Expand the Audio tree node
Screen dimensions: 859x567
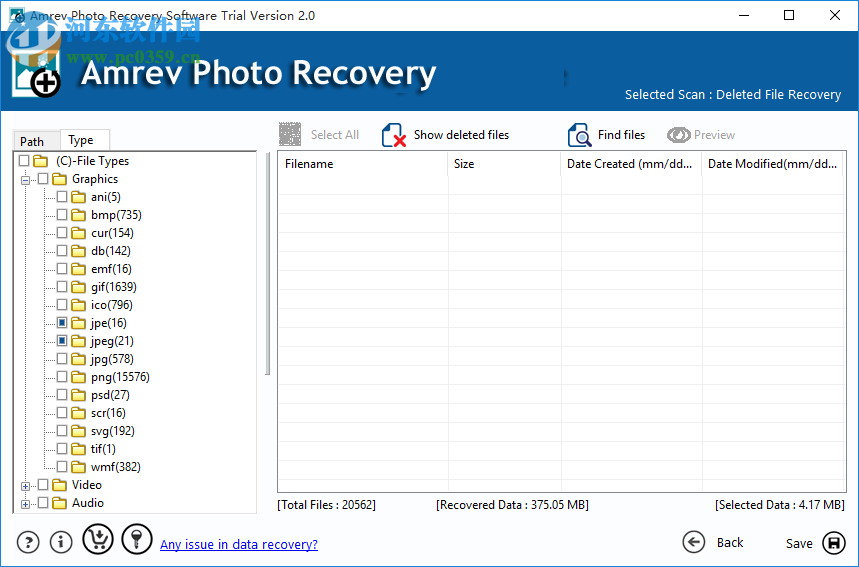(25, 504)
